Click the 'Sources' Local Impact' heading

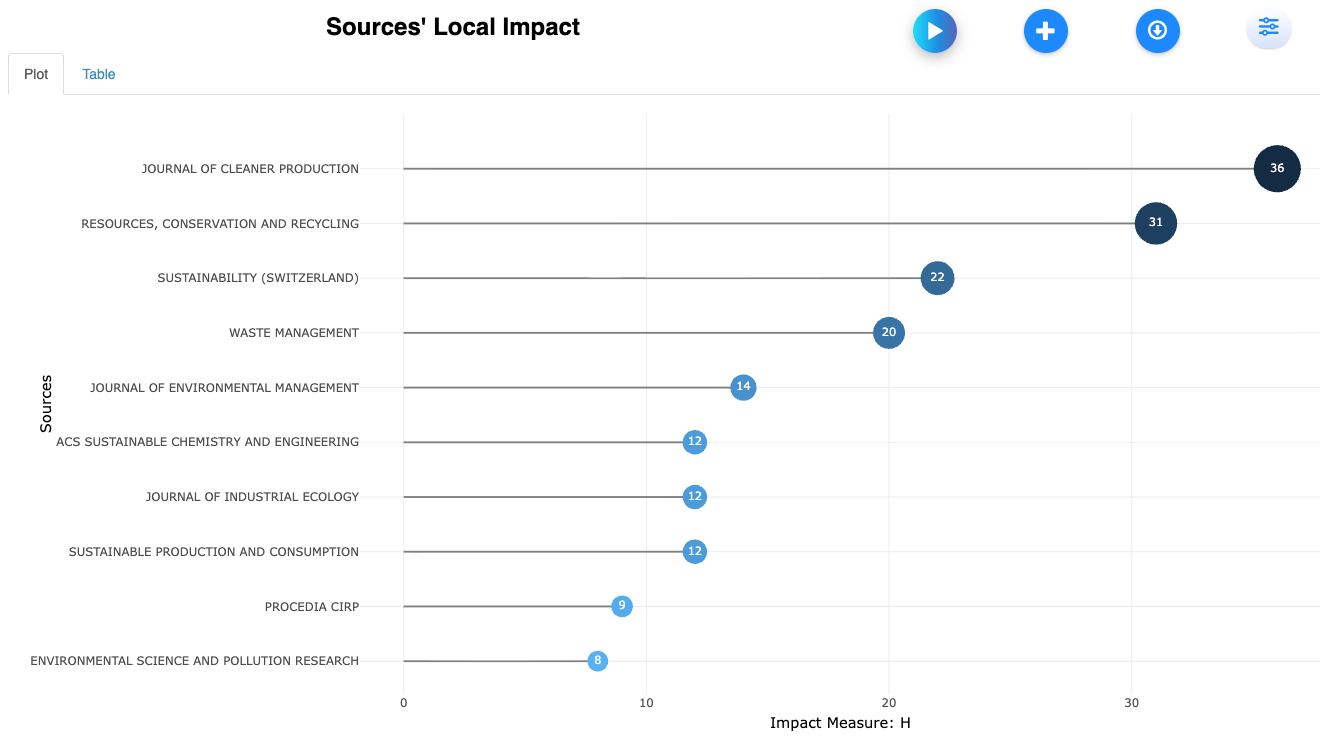click(x=453, y=27)
